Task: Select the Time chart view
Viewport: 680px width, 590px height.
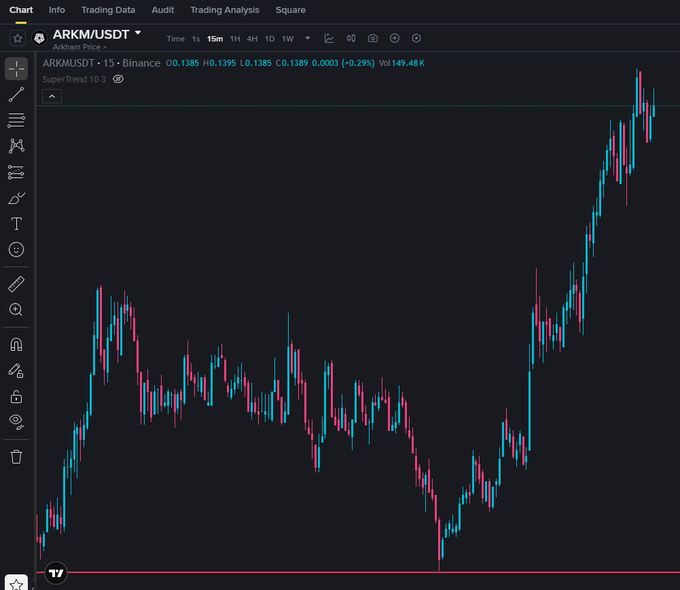Action: 176,39
